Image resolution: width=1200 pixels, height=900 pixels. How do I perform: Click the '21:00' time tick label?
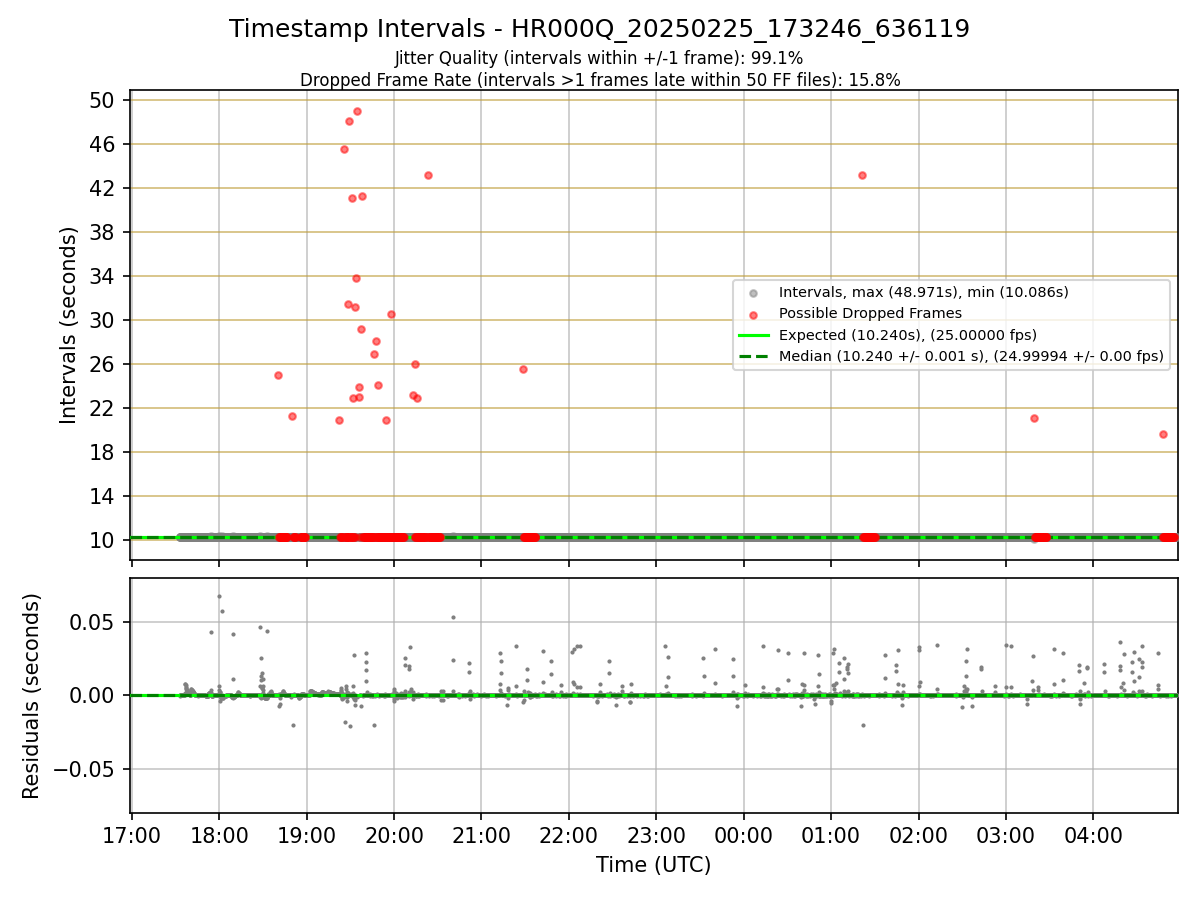pyautogui.click(x=481, y=834)
